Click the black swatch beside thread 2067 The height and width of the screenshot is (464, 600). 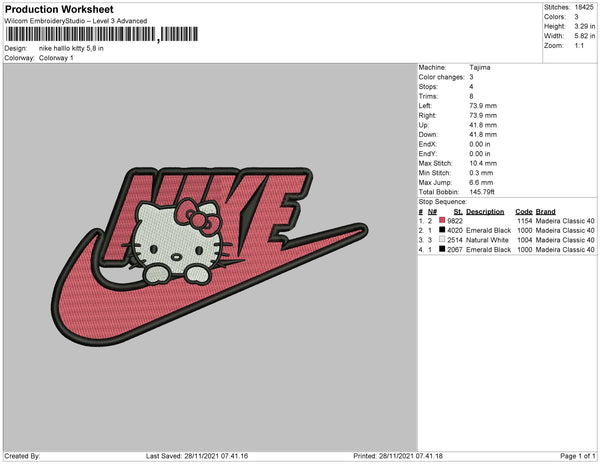tap(442, 249)
